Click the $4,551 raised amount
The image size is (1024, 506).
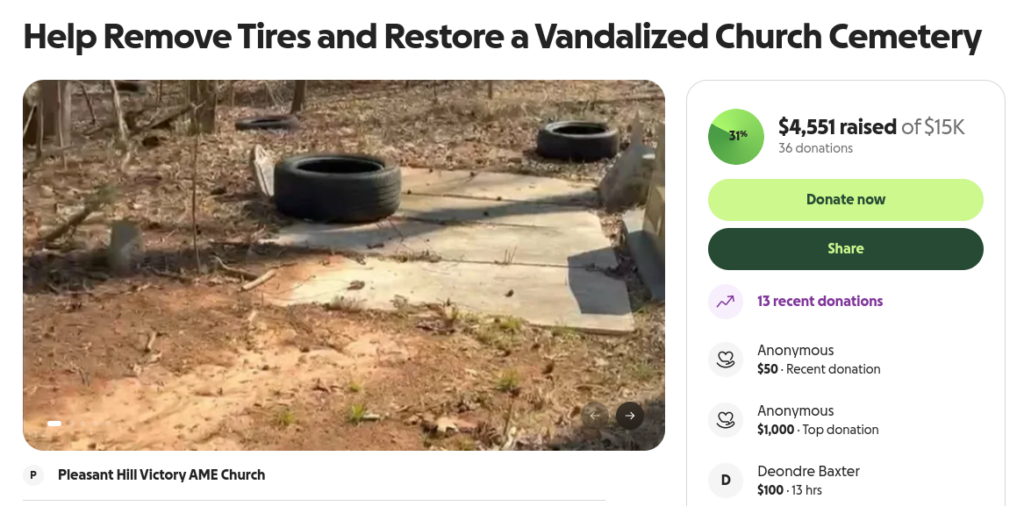pos(837,126)
